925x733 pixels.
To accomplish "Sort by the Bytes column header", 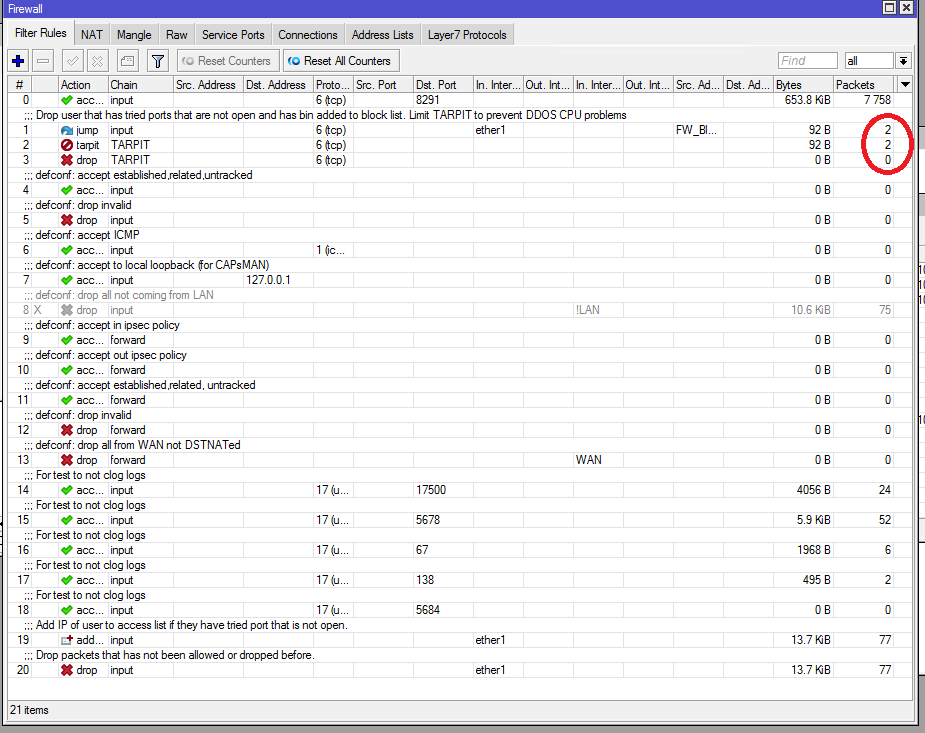I will (803, 84).
